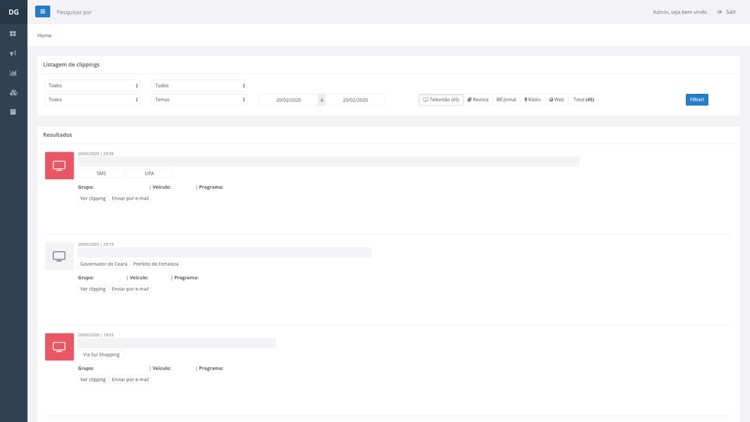The height and width of the screenshot is (422, 750).
Task: Click the start date field 20/02/2020
Action: pyautogui.click(x=288, y=100)
